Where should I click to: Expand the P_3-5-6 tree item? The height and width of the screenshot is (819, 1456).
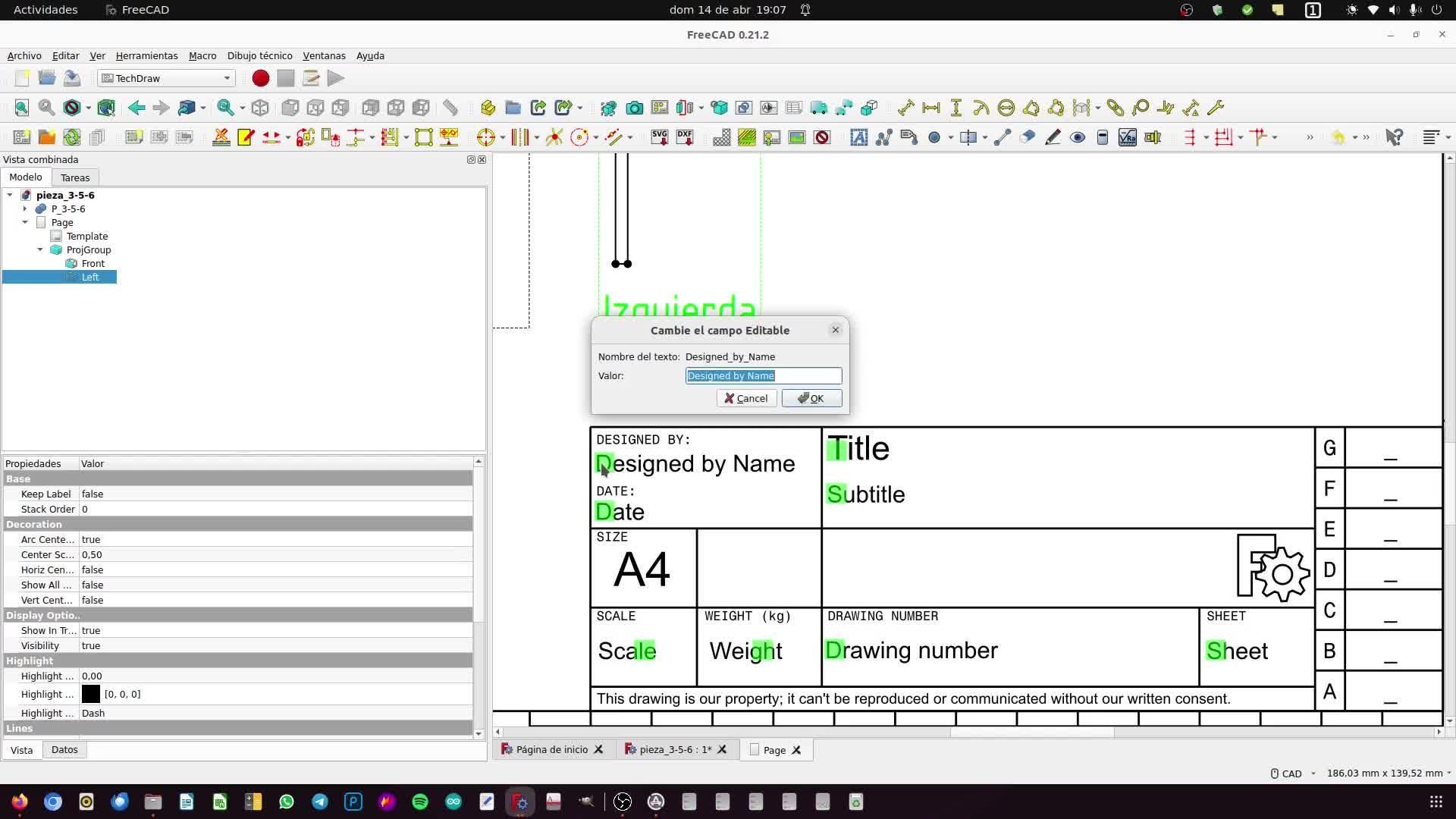pyautogui.click(x=25, y=209)
